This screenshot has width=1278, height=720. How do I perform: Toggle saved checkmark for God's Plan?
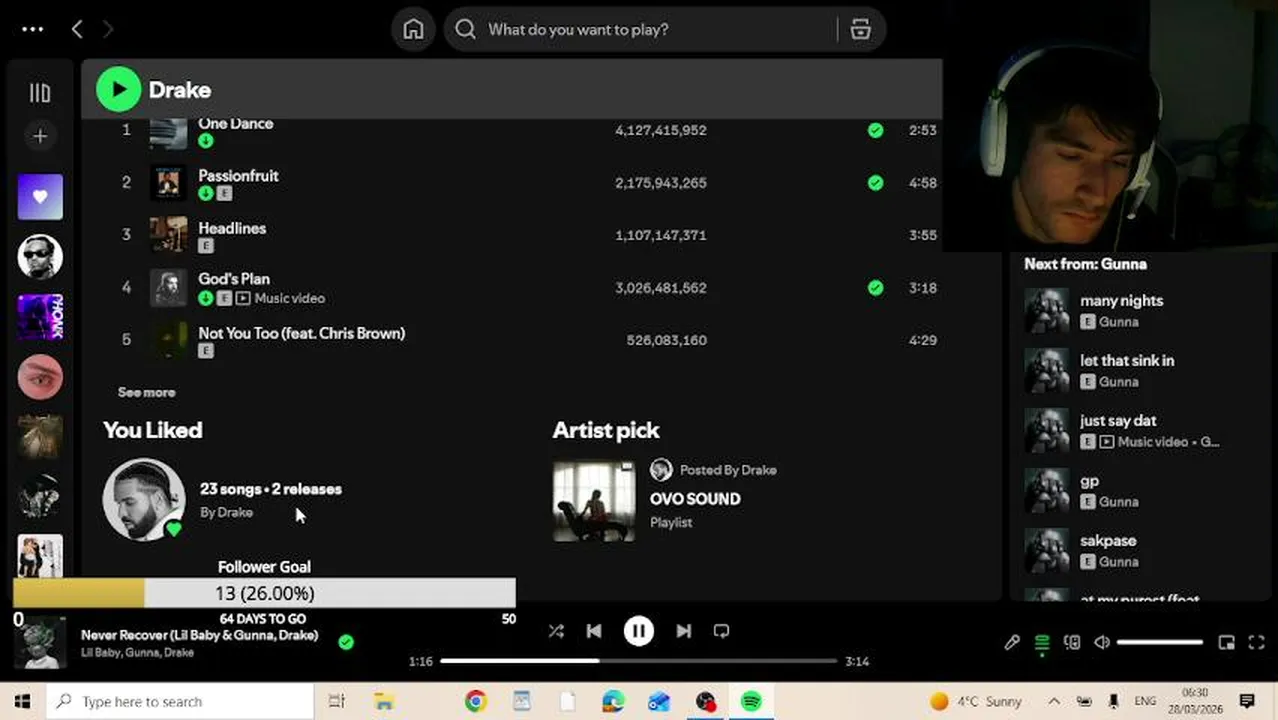click(875, 288)
